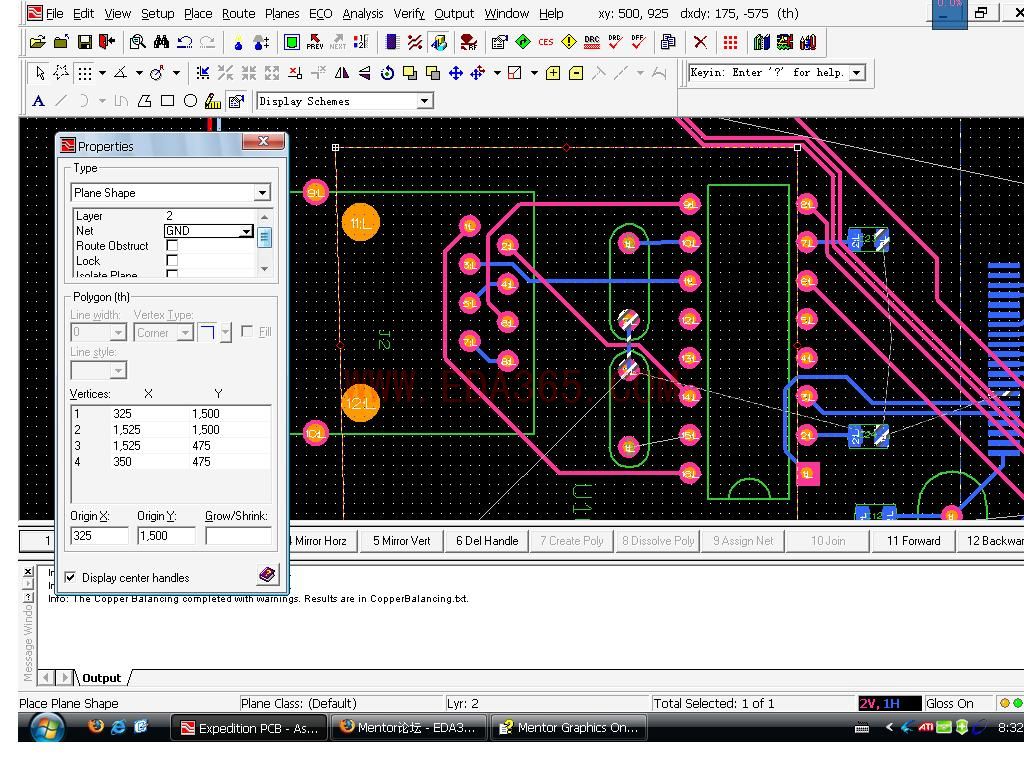Open the Display Schemes dropdown
The height and width of the screenshot is (768, 1024).
click(424, 101)
